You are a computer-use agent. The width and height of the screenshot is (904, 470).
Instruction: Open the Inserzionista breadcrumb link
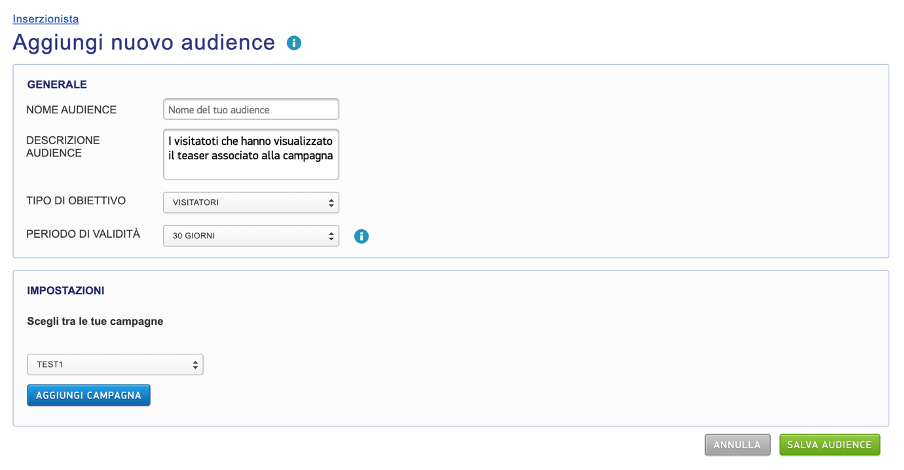(46, 19)
